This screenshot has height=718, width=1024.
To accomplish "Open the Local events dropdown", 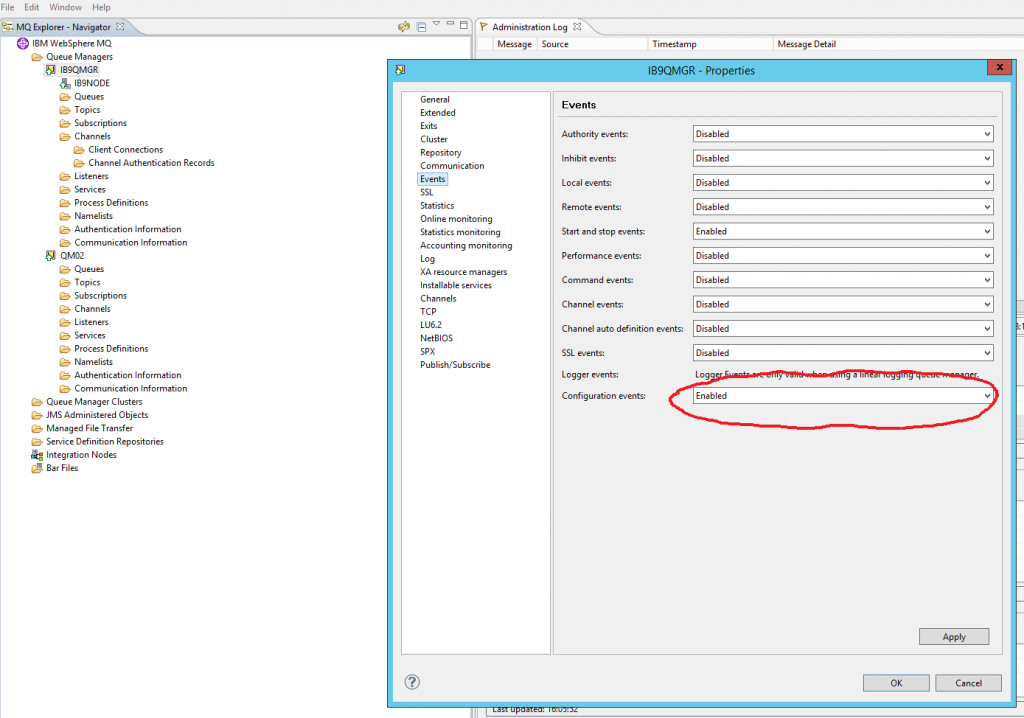I will coord(843,182).
